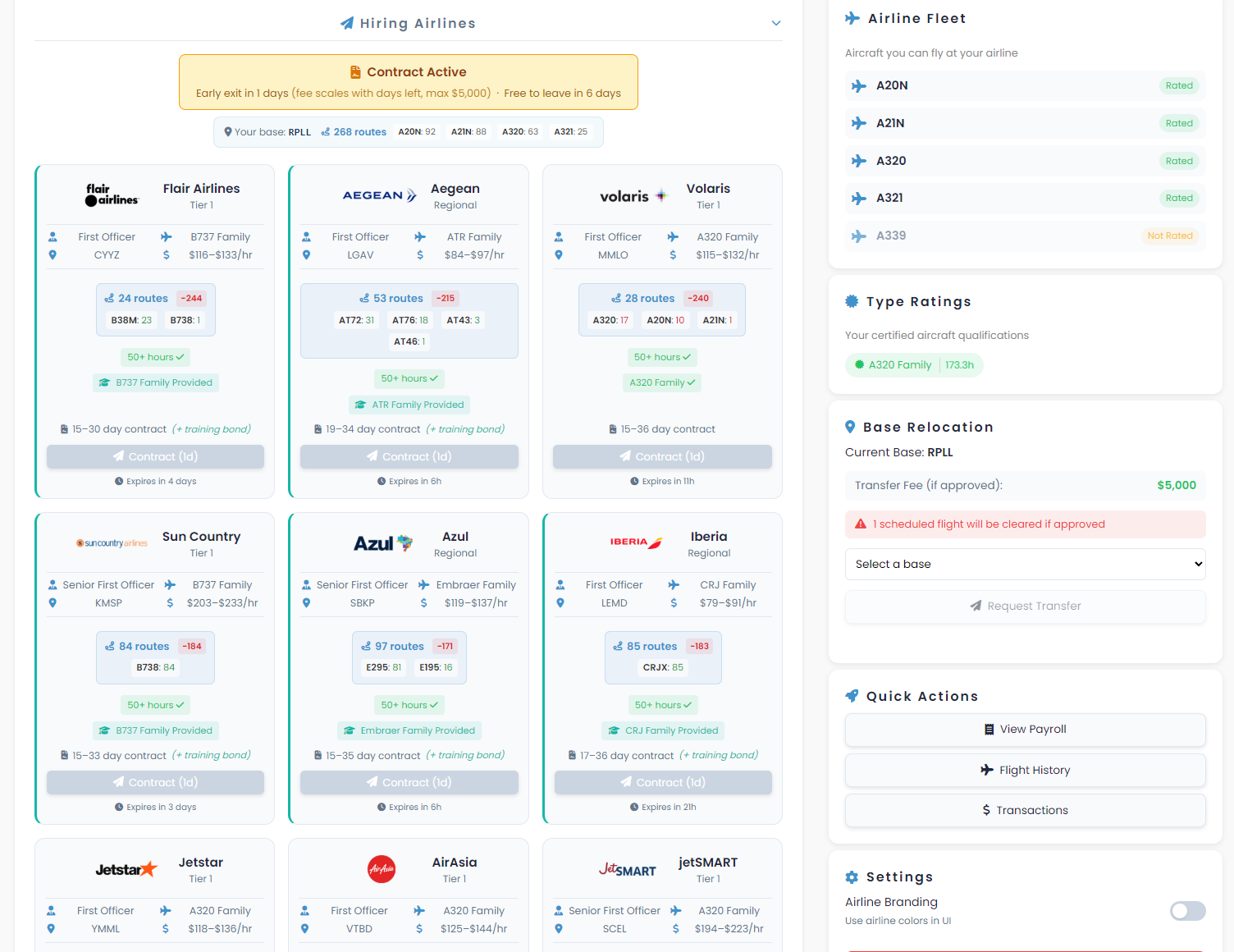
Task: Click the training bond note on Sun Country
Action: tap(212, 755)
